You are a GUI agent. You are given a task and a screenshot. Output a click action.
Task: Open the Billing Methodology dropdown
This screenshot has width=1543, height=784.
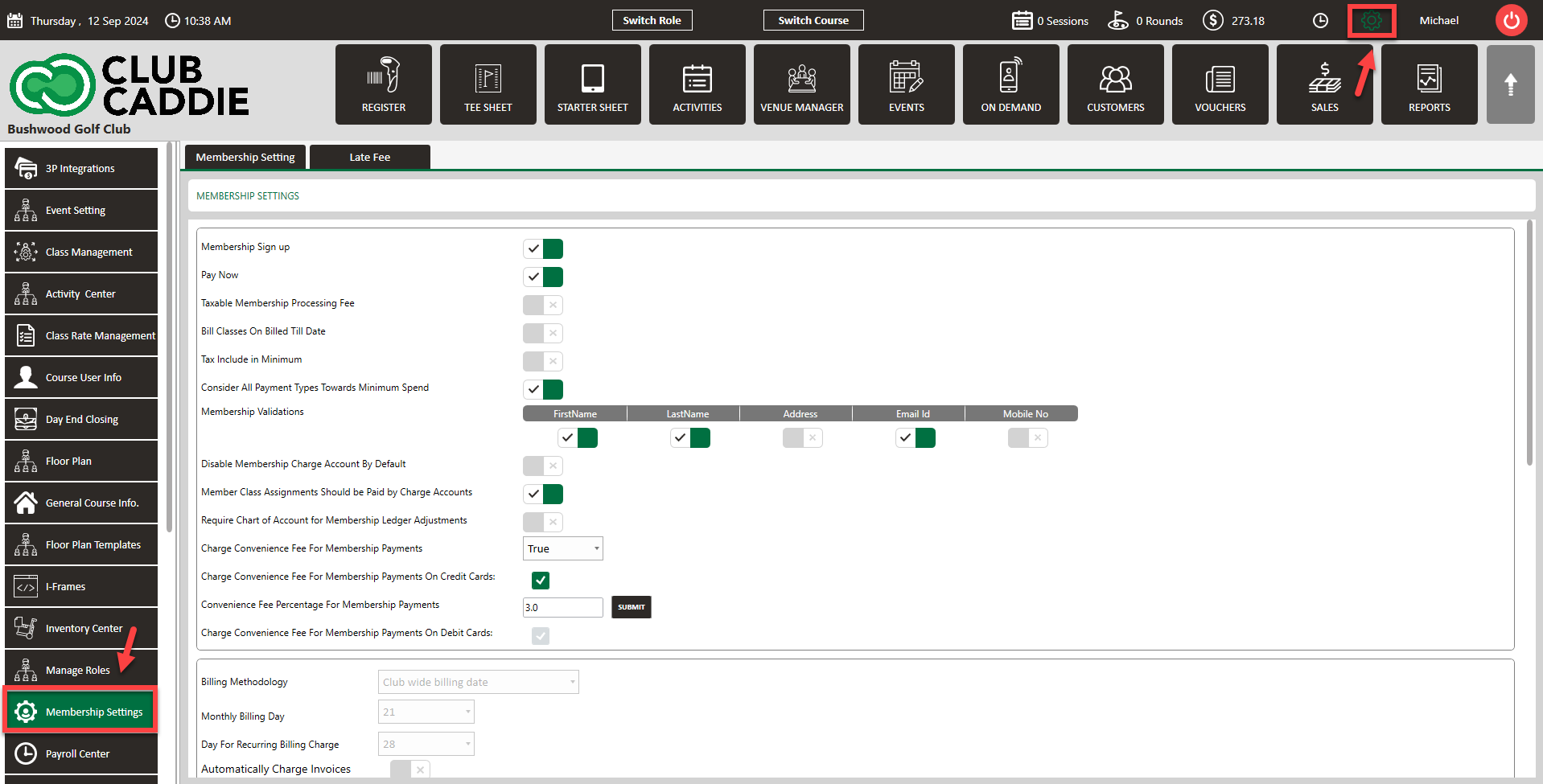[479, 682]
